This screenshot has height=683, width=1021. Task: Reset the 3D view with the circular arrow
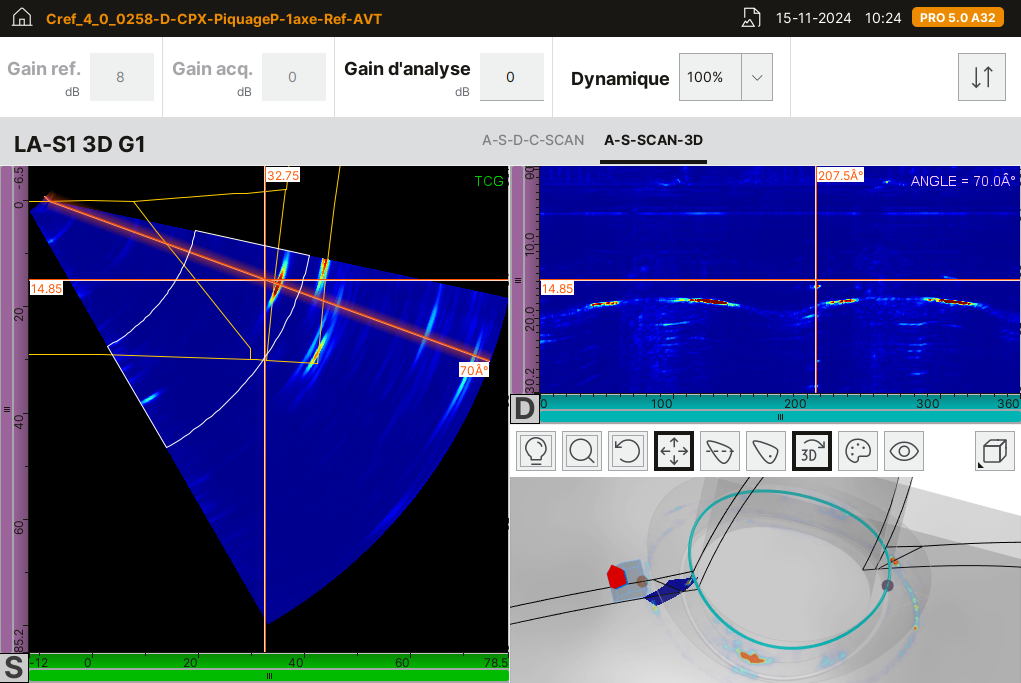[628, 451]
